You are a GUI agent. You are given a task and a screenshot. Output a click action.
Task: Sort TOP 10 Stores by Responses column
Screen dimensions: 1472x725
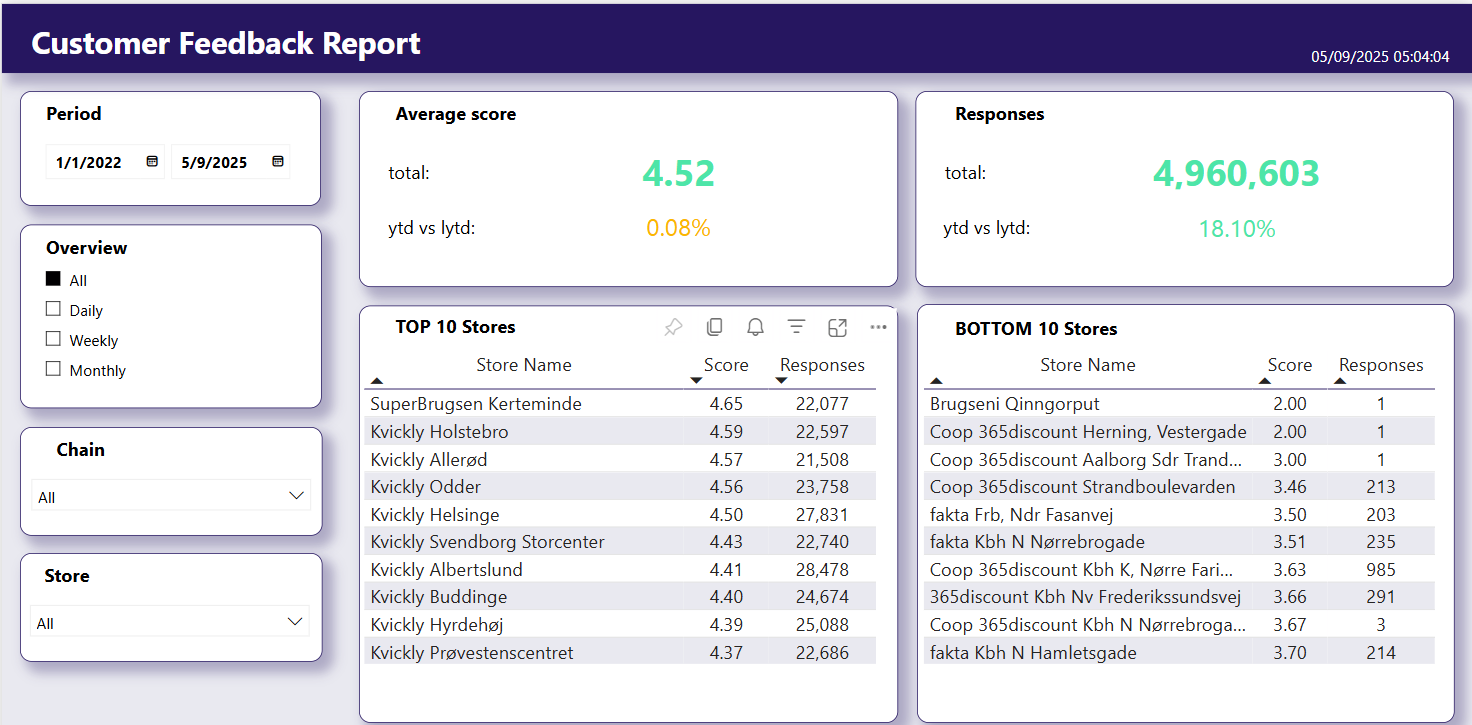(822, 365)
